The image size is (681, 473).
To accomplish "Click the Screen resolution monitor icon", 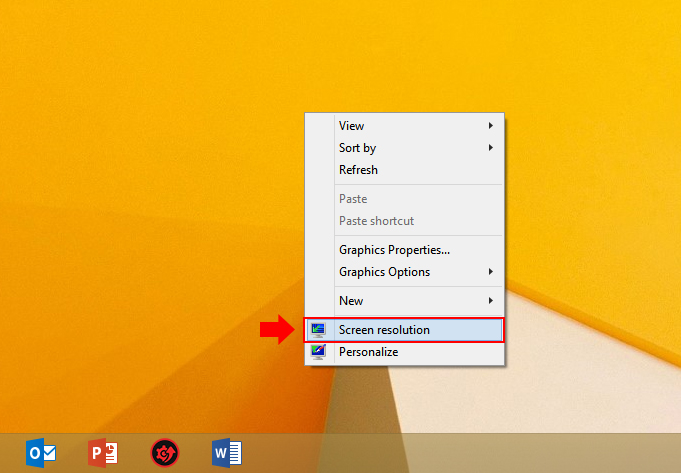I will [318, 330].
